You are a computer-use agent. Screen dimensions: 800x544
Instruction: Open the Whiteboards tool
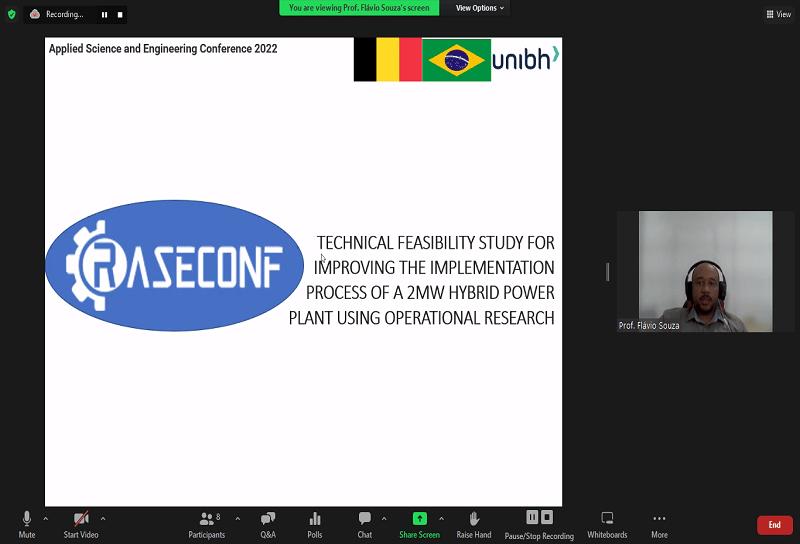[607, 525]
